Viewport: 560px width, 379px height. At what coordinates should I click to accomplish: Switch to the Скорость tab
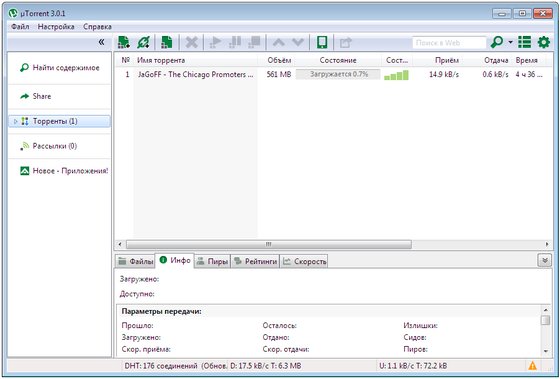pyautogui.click(x=304, y=261)
